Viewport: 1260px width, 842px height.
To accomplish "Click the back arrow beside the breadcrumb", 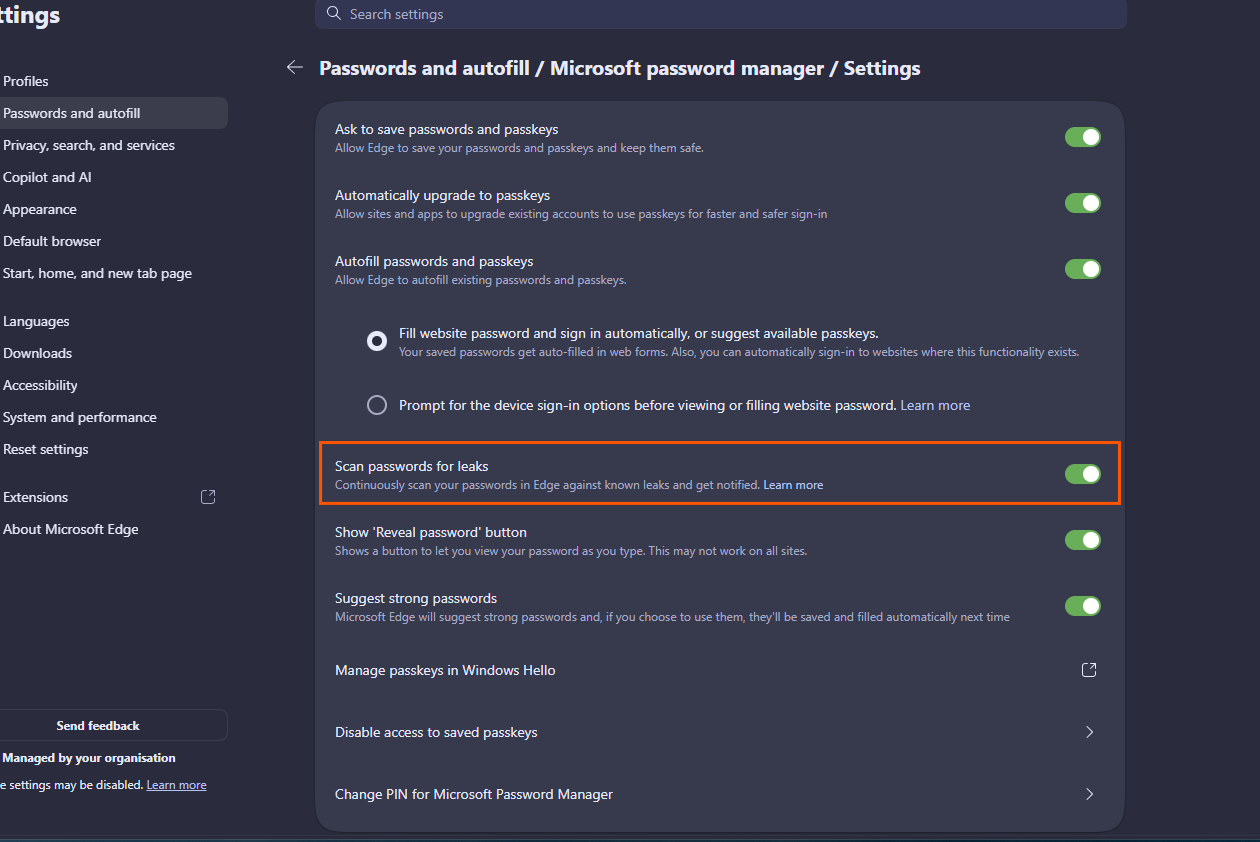I will tap(294, 67).
